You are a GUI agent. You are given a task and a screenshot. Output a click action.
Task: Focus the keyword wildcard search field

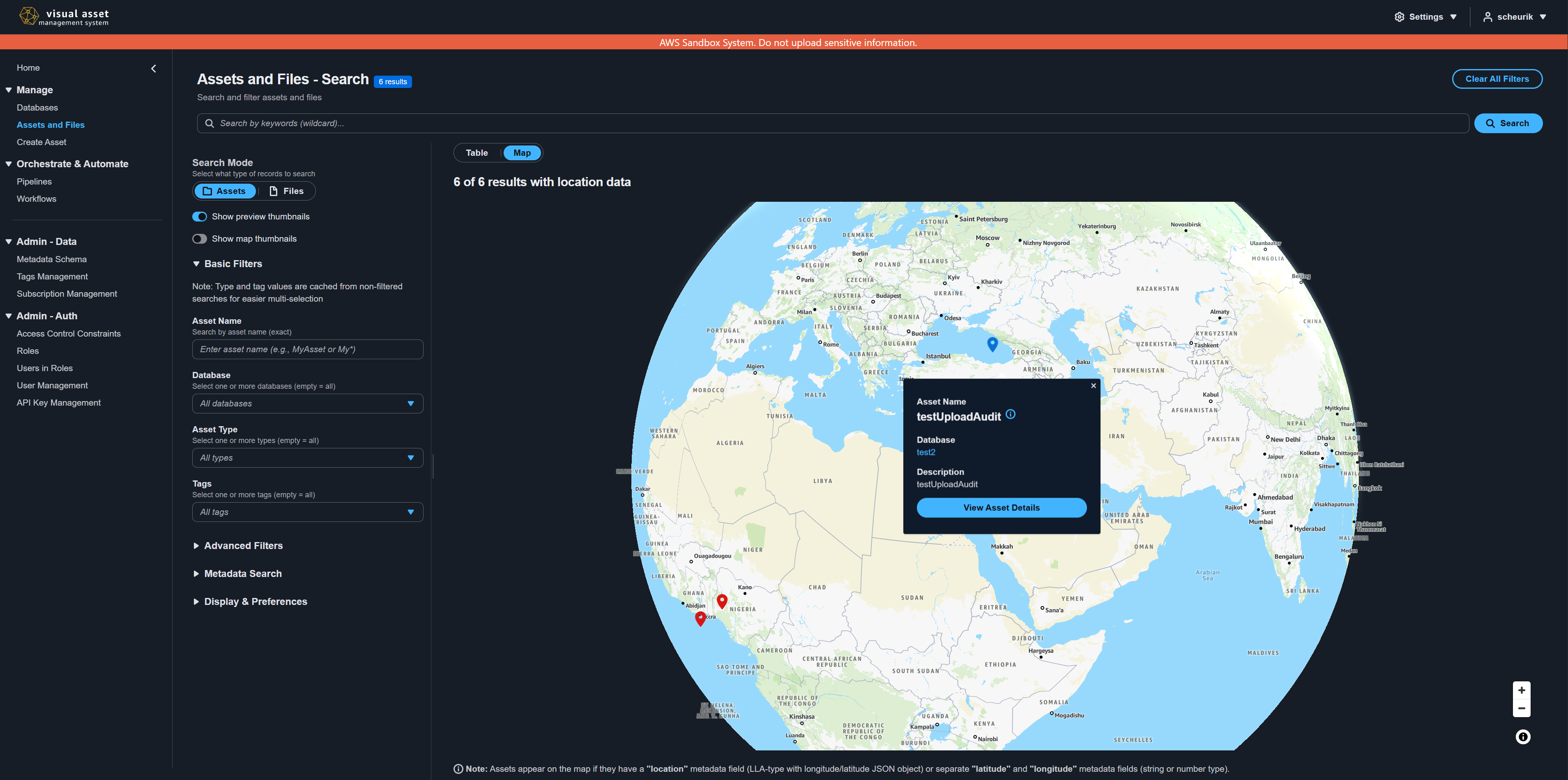[833, 124]
